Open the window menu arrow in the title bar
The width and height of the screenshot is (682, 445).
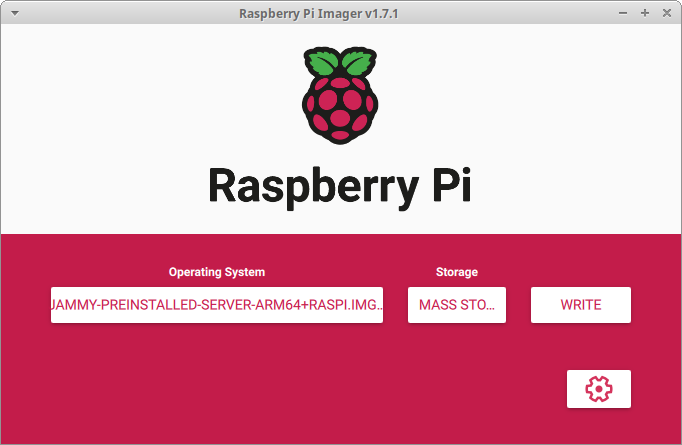pos(15,13)
